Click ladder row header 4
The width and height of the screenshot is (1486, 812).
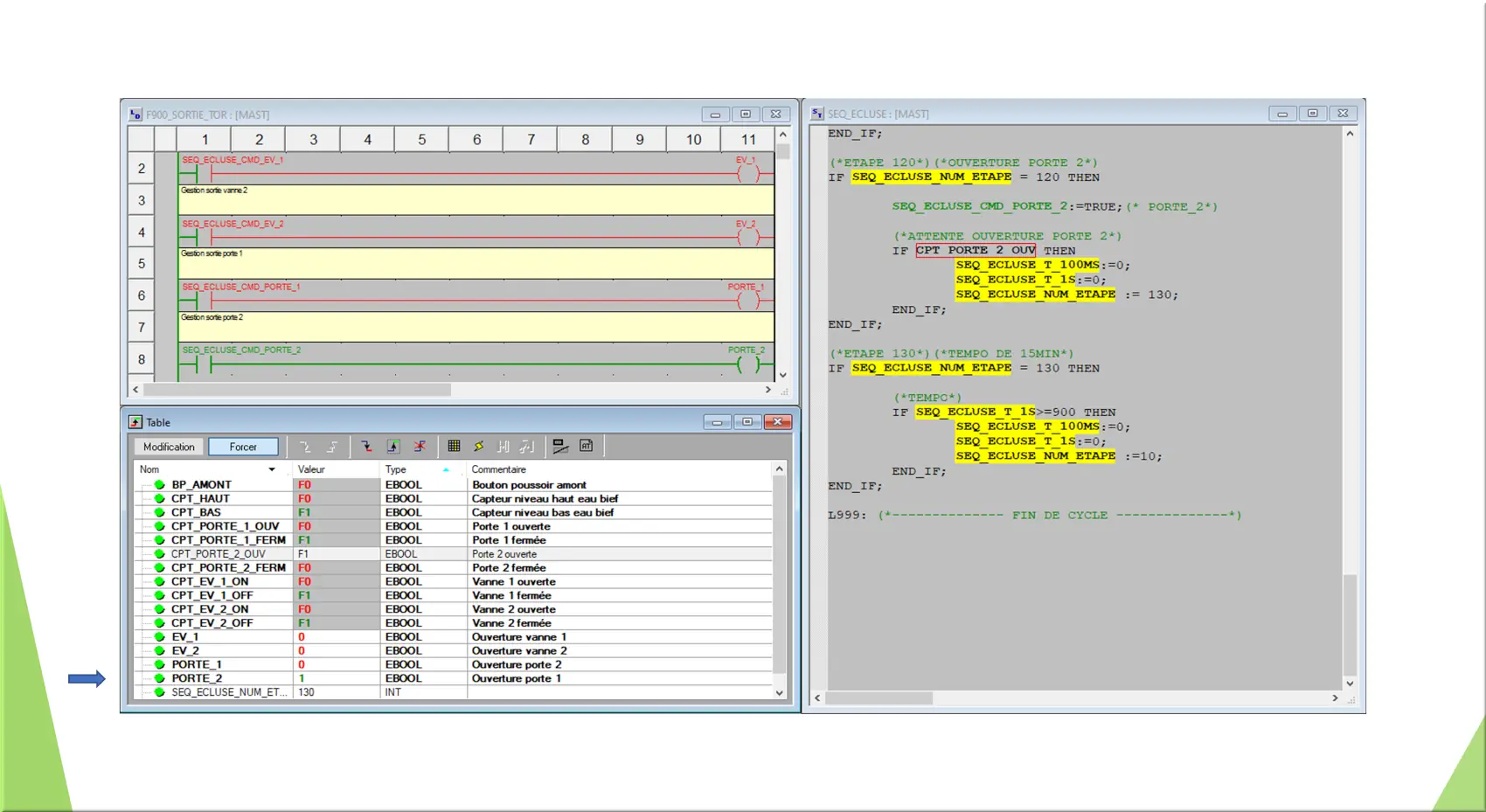coord(142,232)
